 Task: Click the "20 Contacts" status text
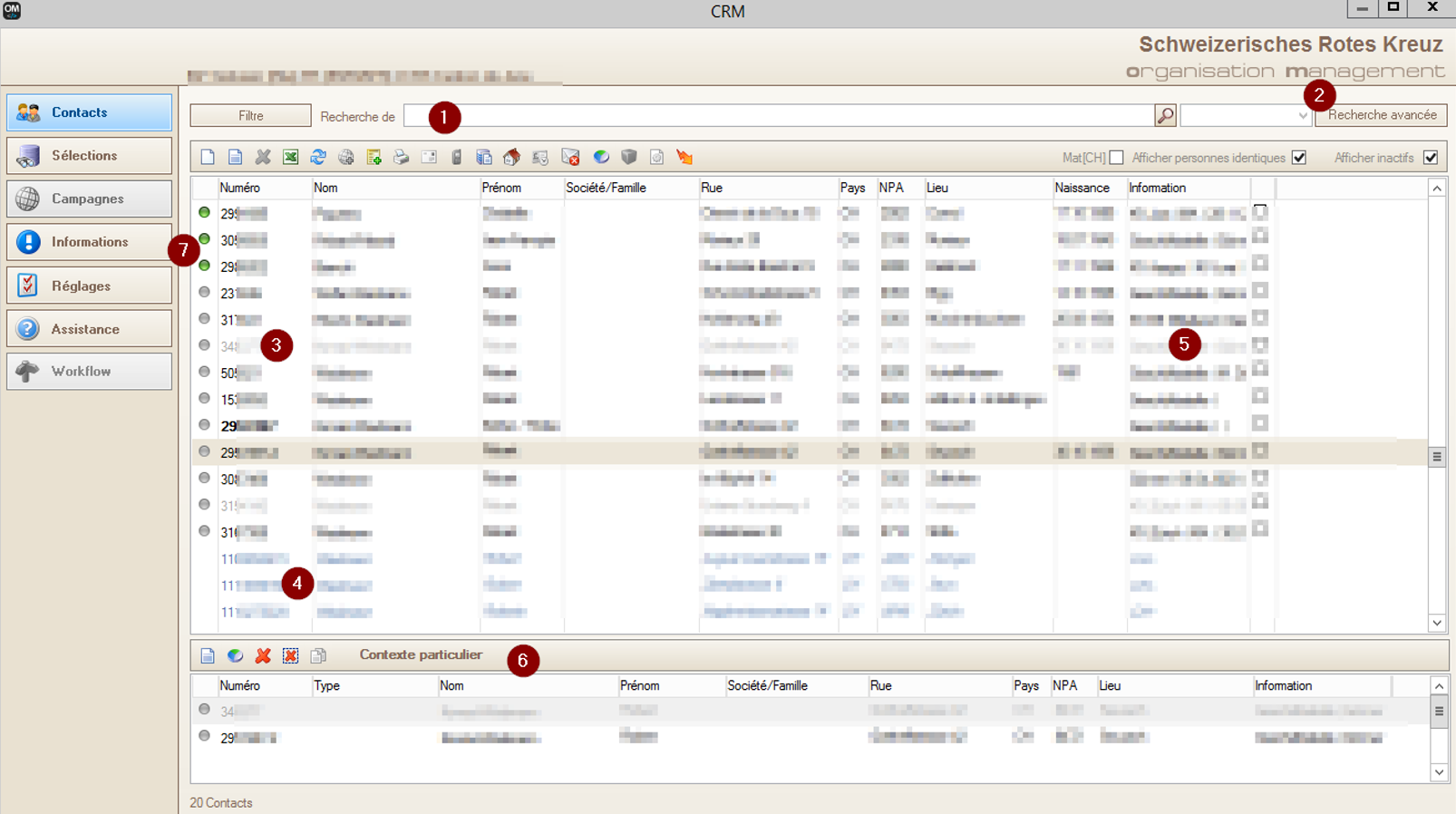(x=221, y=803)
